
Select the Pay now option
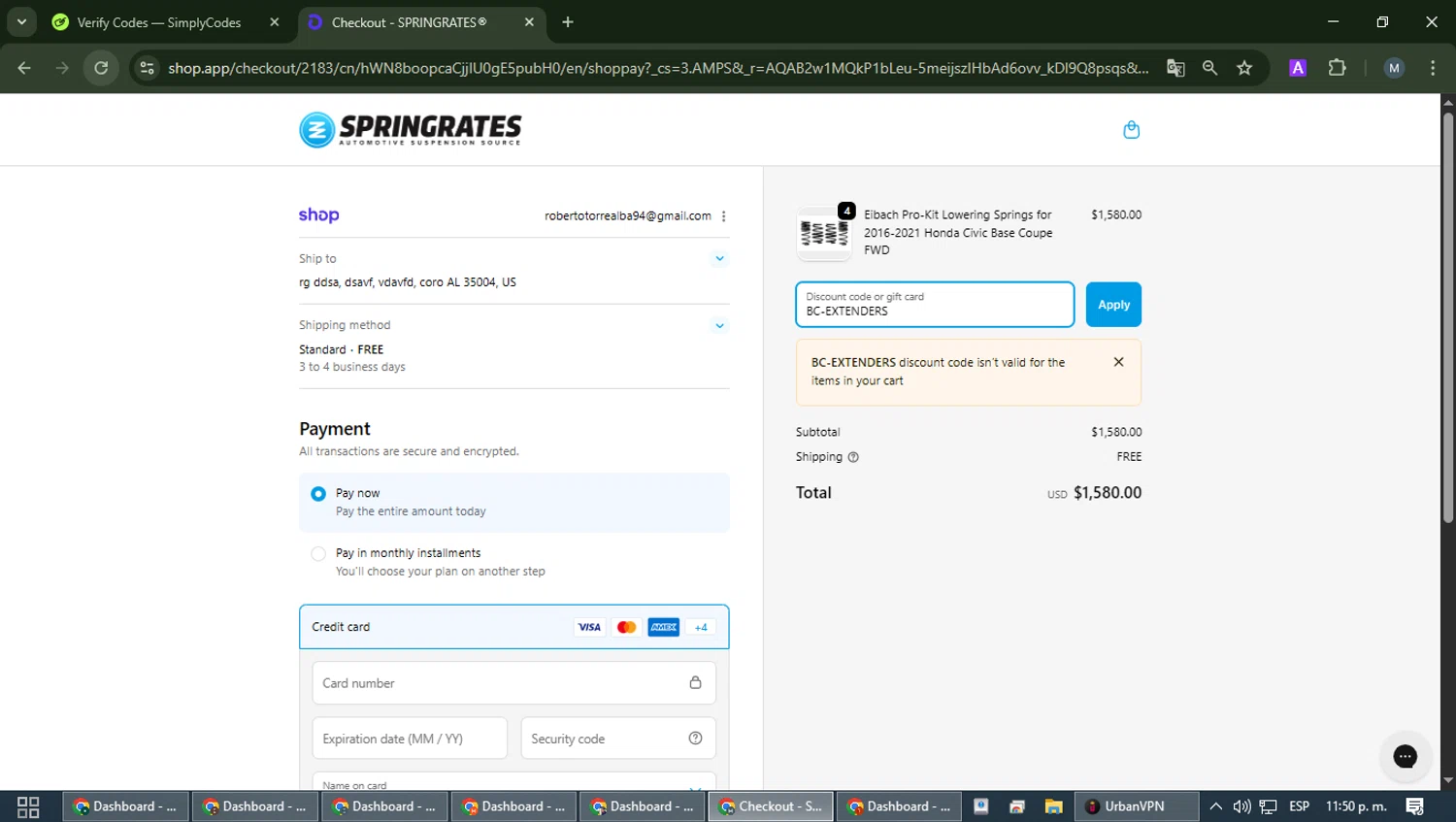[x=513, y=503]
